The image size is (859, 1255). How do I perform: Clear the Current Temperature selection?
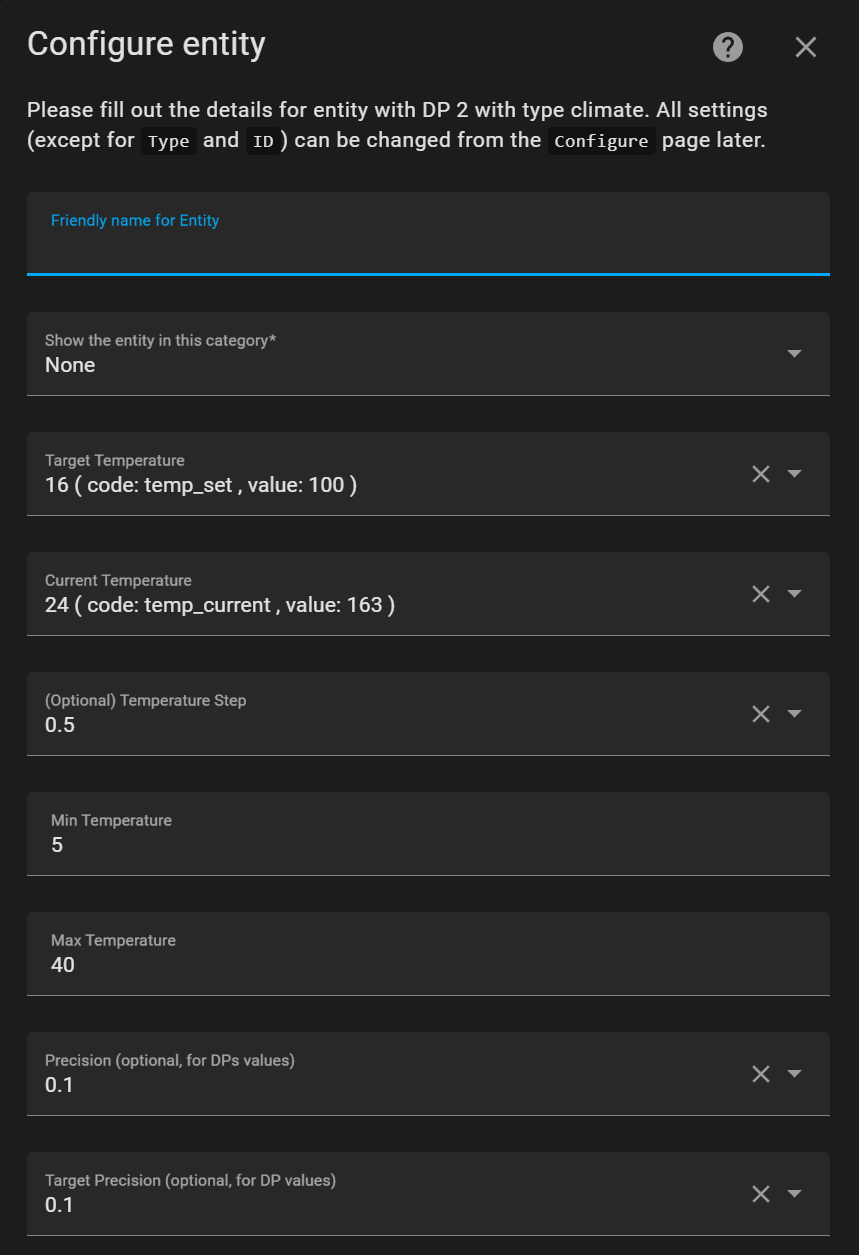[x=761, y=594]
